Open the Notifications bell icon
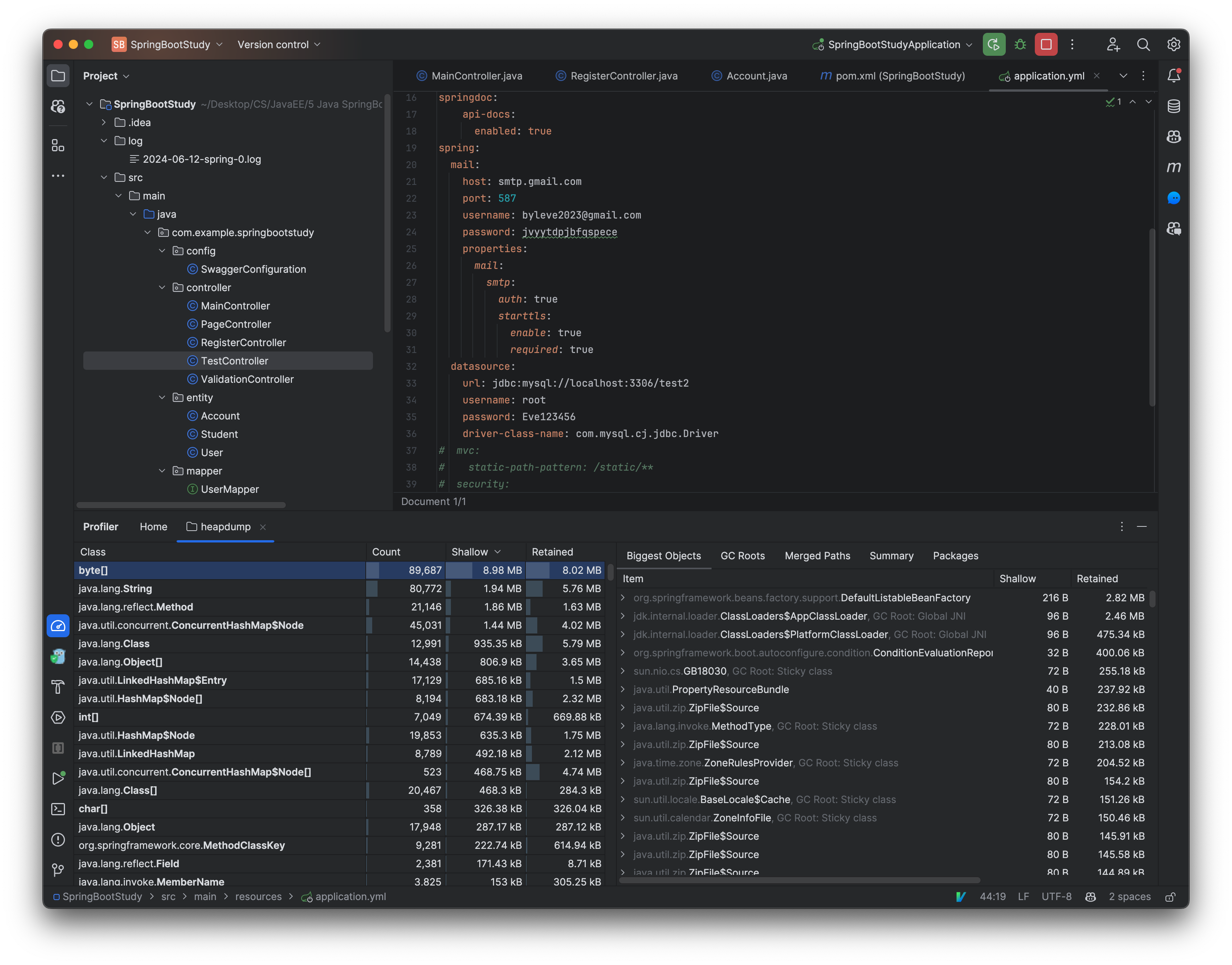This screenshot has height=965, width=1232. click(x=1174, y=75)
